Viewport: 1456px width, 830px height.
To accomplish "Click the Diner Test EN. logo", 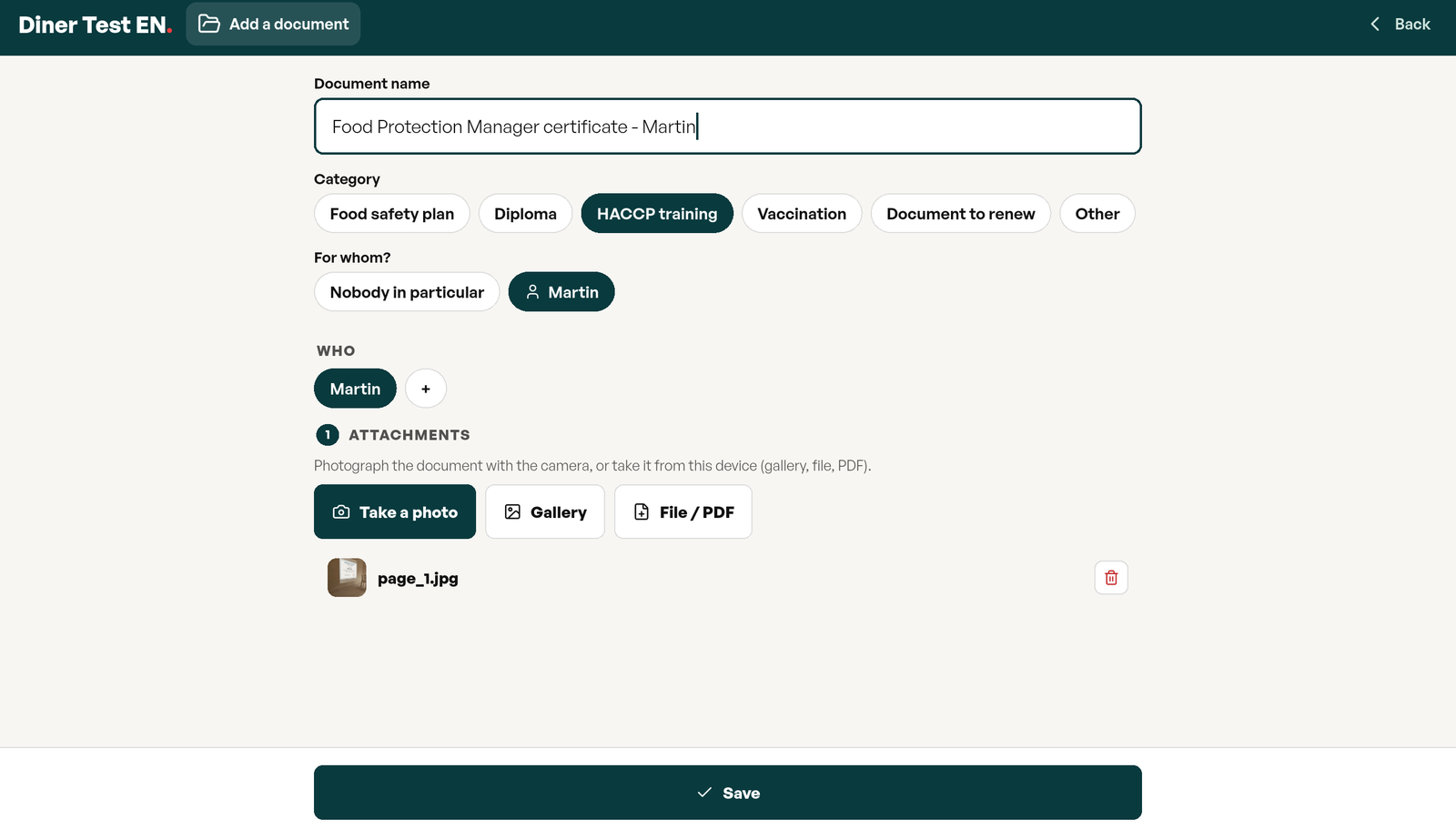I will point(96,25).
